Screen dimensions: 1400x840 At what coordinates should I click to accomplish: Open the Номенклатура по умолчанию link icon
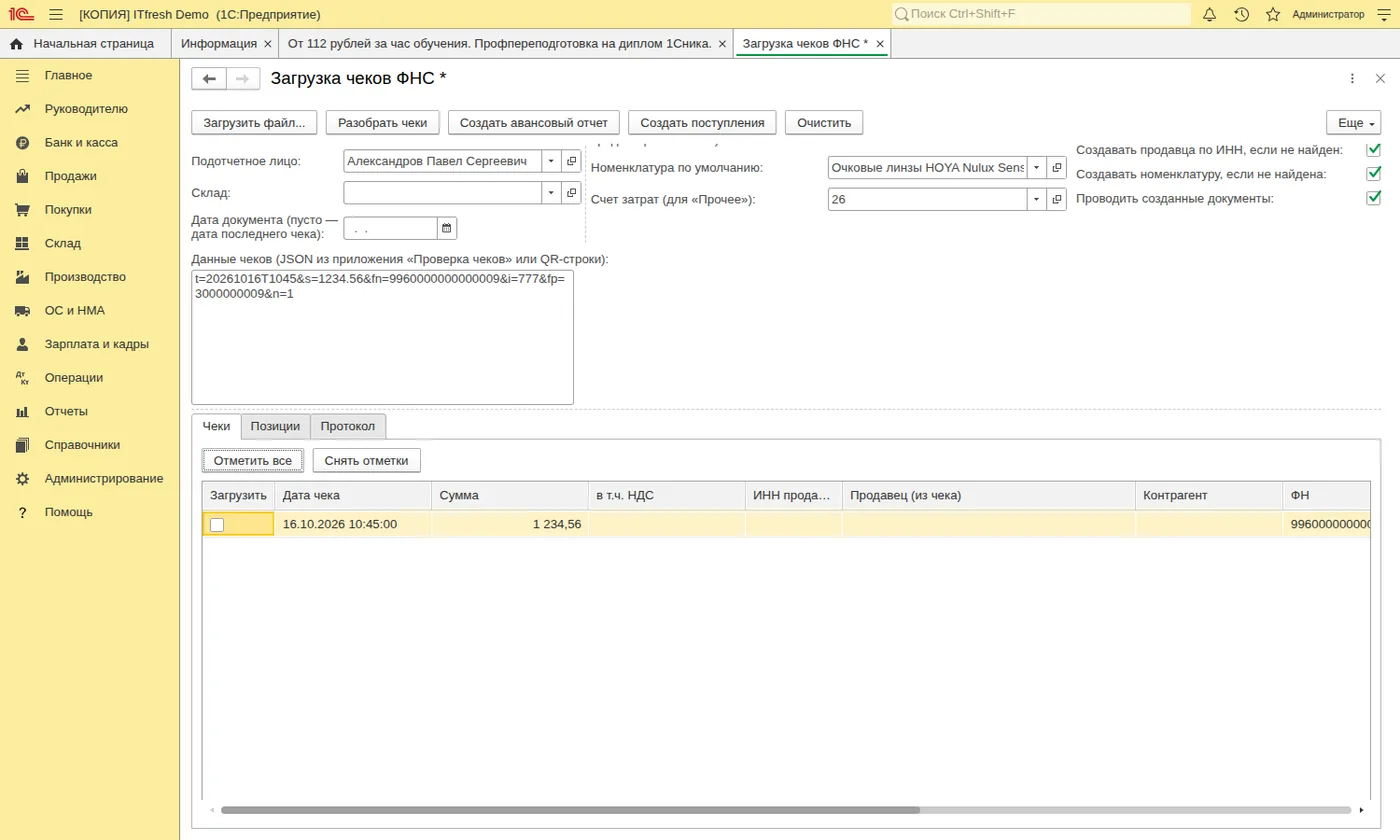point(1057,168)
